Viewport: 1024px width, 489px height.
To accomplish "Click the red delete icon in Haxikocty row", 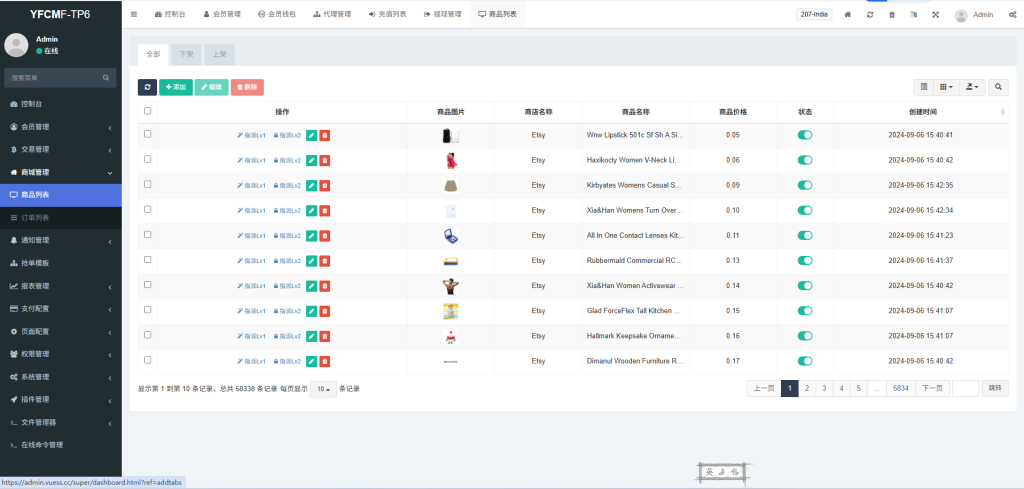I will tap(324, 159).
